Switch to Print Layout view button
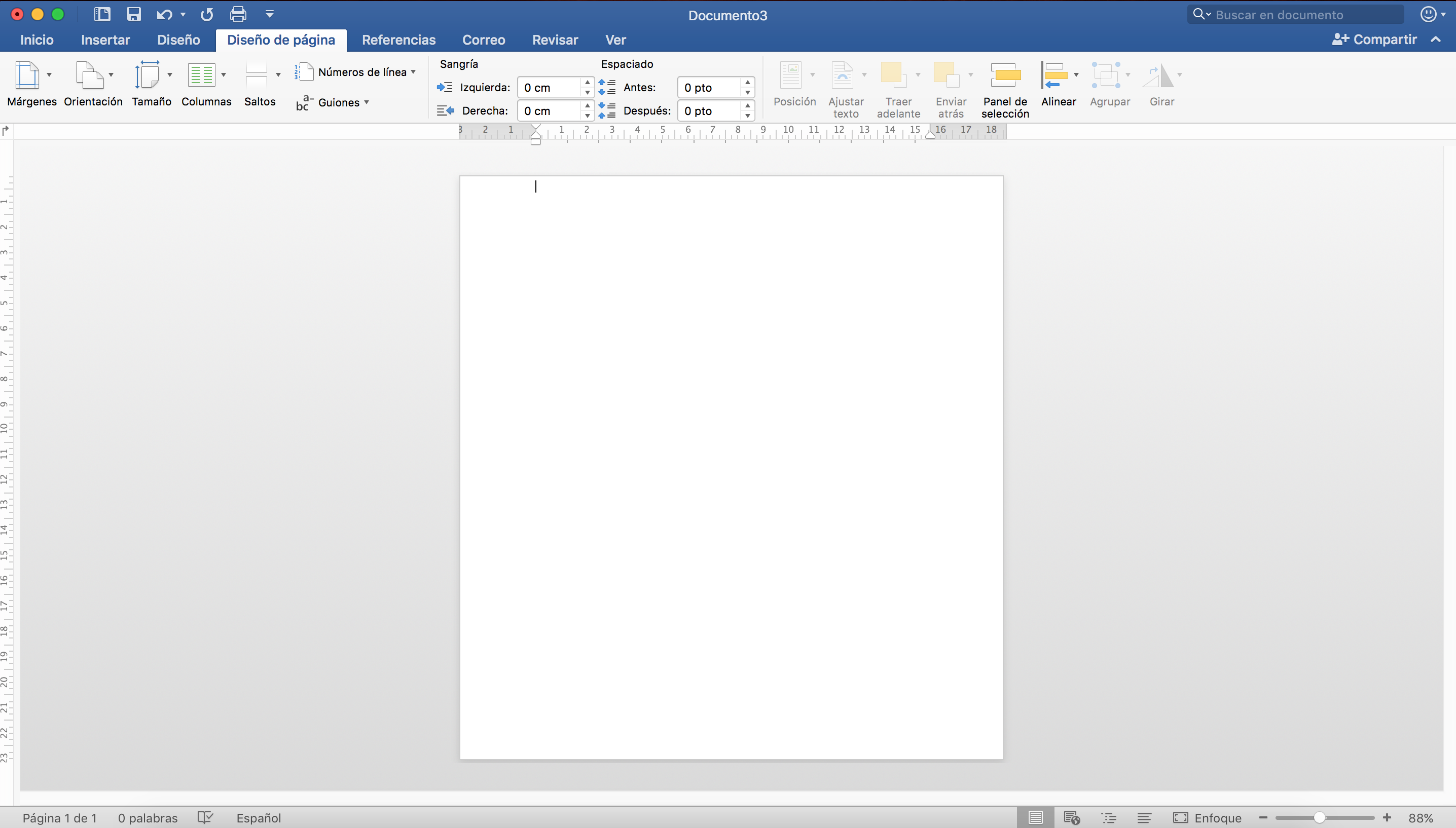 pyautogui.click(x=1035, y=818)
